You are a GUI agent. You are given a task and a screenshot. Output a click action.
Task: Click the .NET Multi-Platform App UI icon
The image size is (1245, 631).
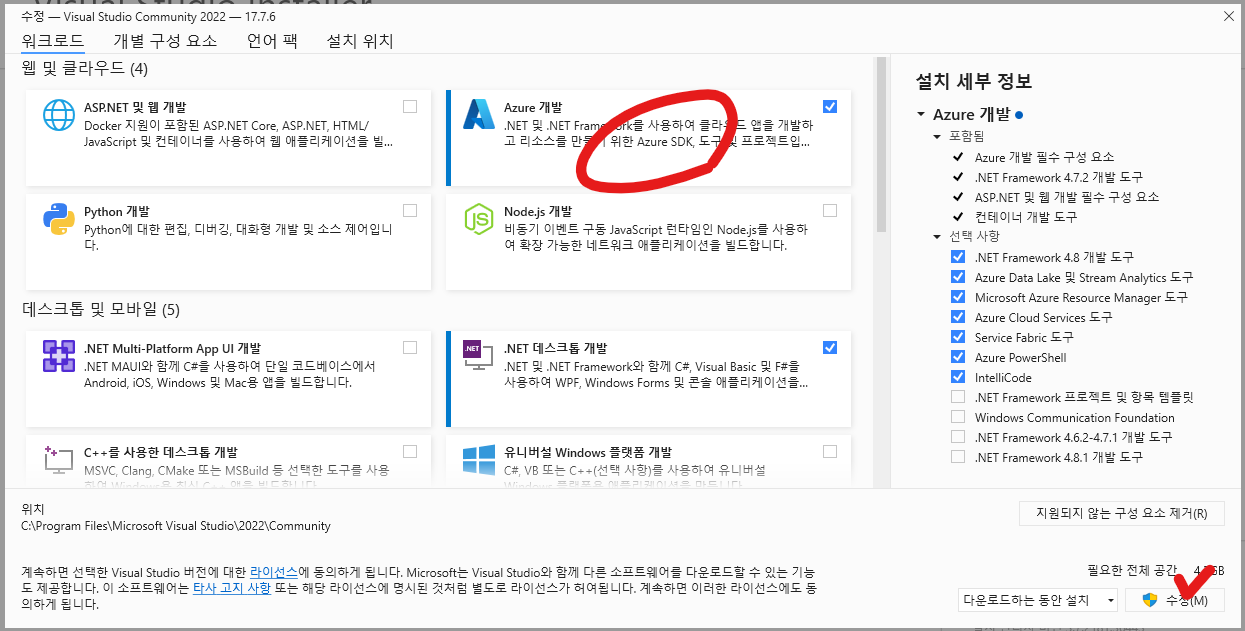click(59, 356)
